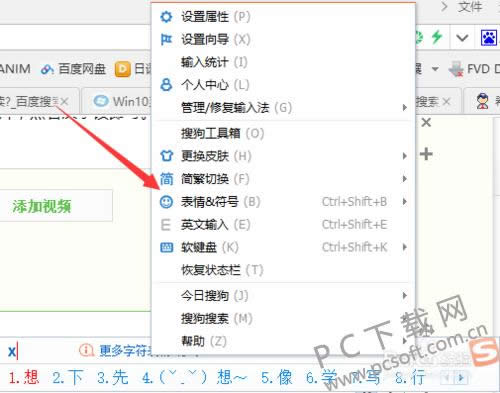Expand submenu arrow of 今日搜狗

pyautogui.click(x=404, y=295)
